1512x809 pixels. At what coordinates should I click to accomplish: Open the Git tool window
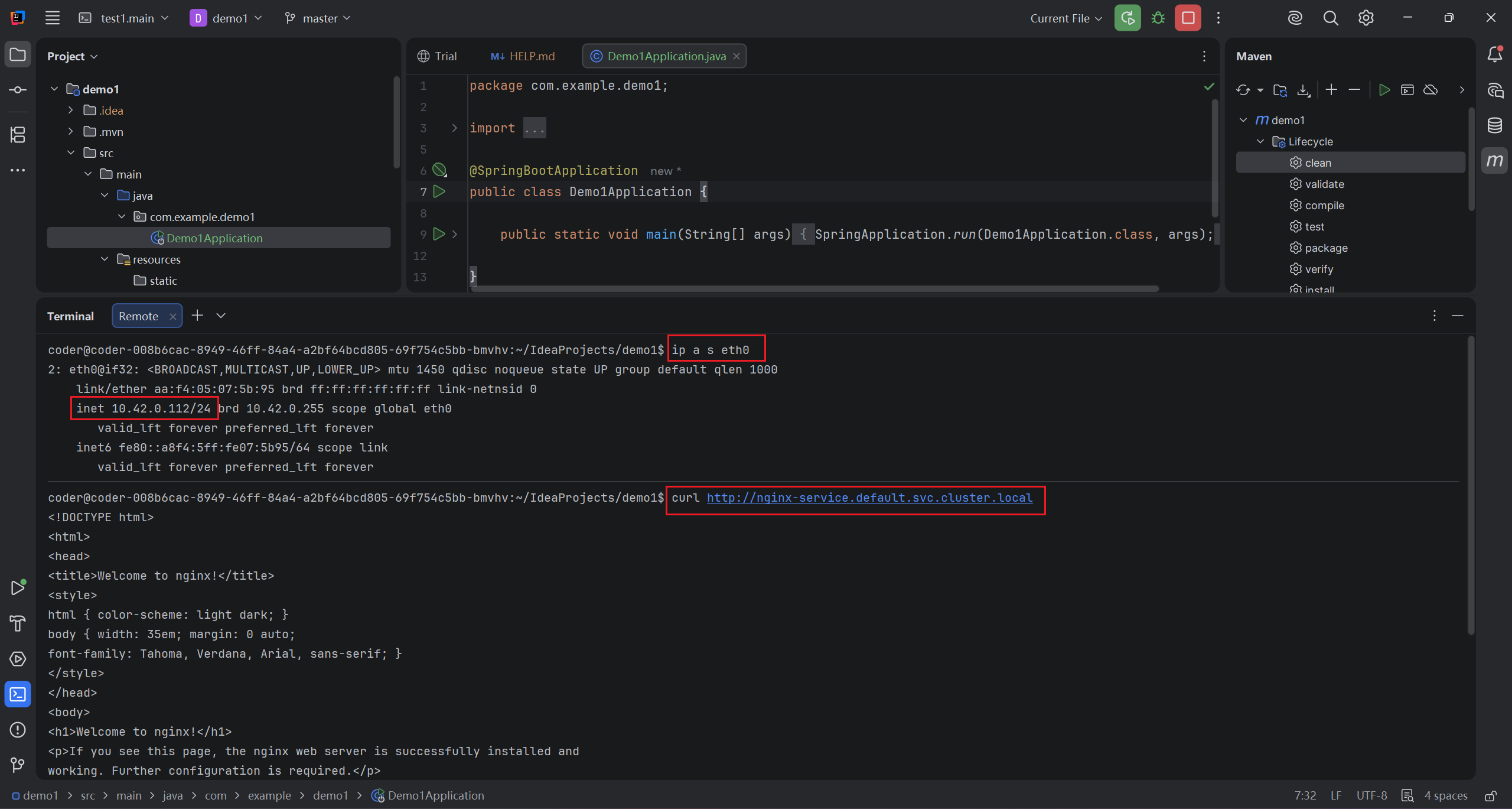18,765
